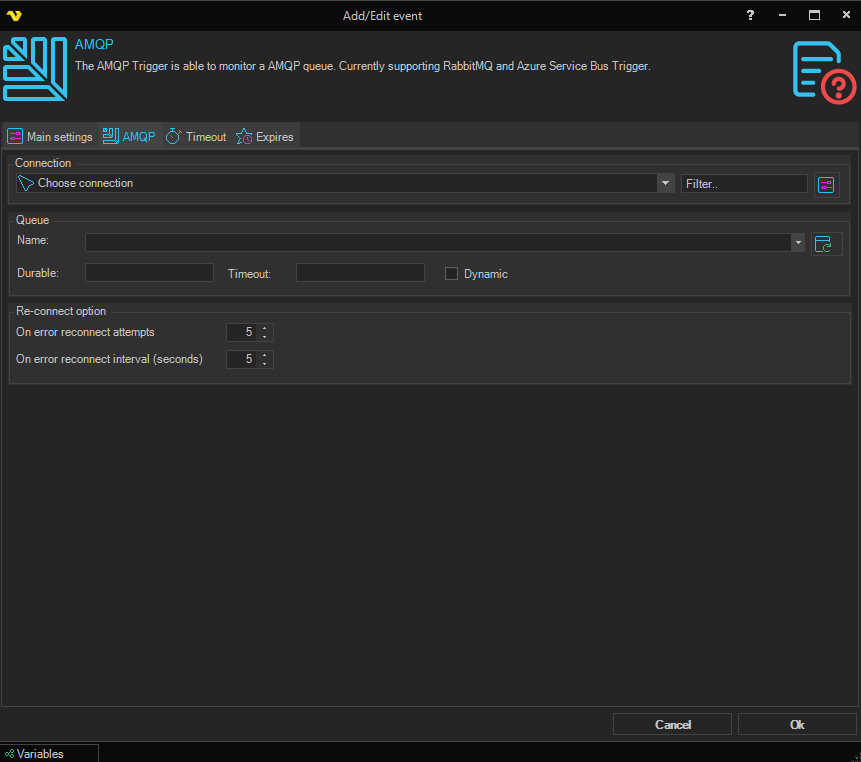Click the Durable input field
861x762 pixels.
tap(149, 273)
